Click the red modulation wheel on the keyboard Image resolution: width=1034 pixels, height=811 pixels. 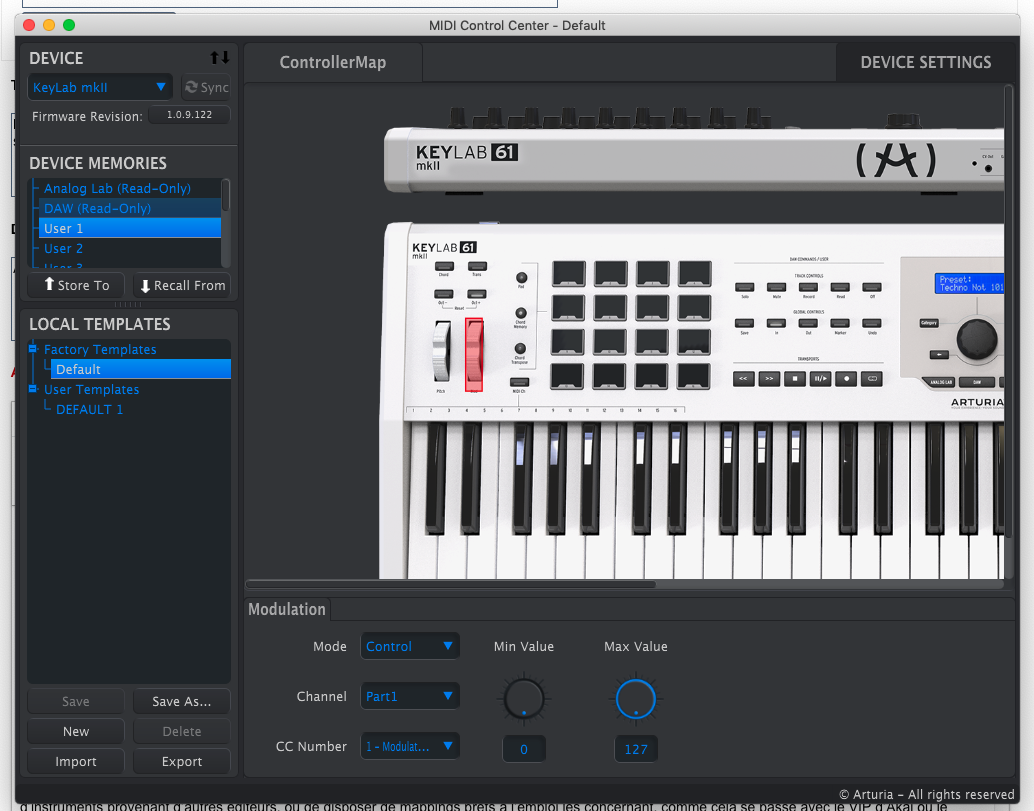coord(474,353)
